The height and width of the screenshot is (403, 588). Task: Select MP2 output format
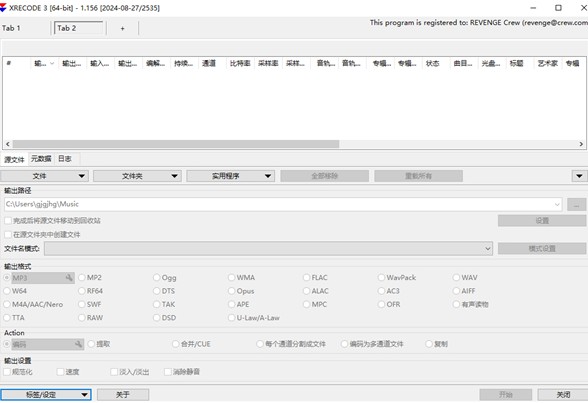coord(90,278)
